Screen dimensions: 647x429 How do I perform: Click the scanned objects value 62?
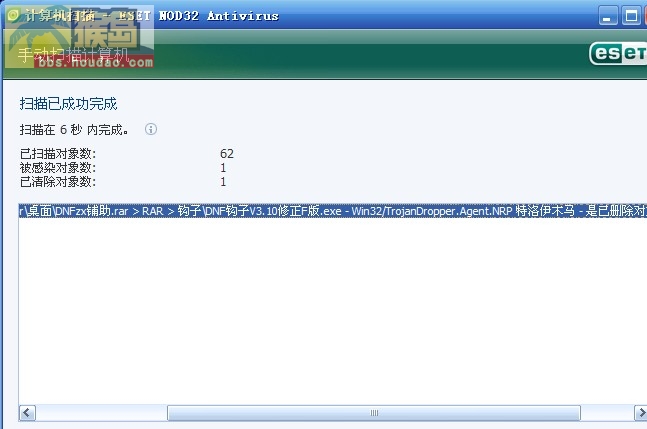tap(227, 154)
